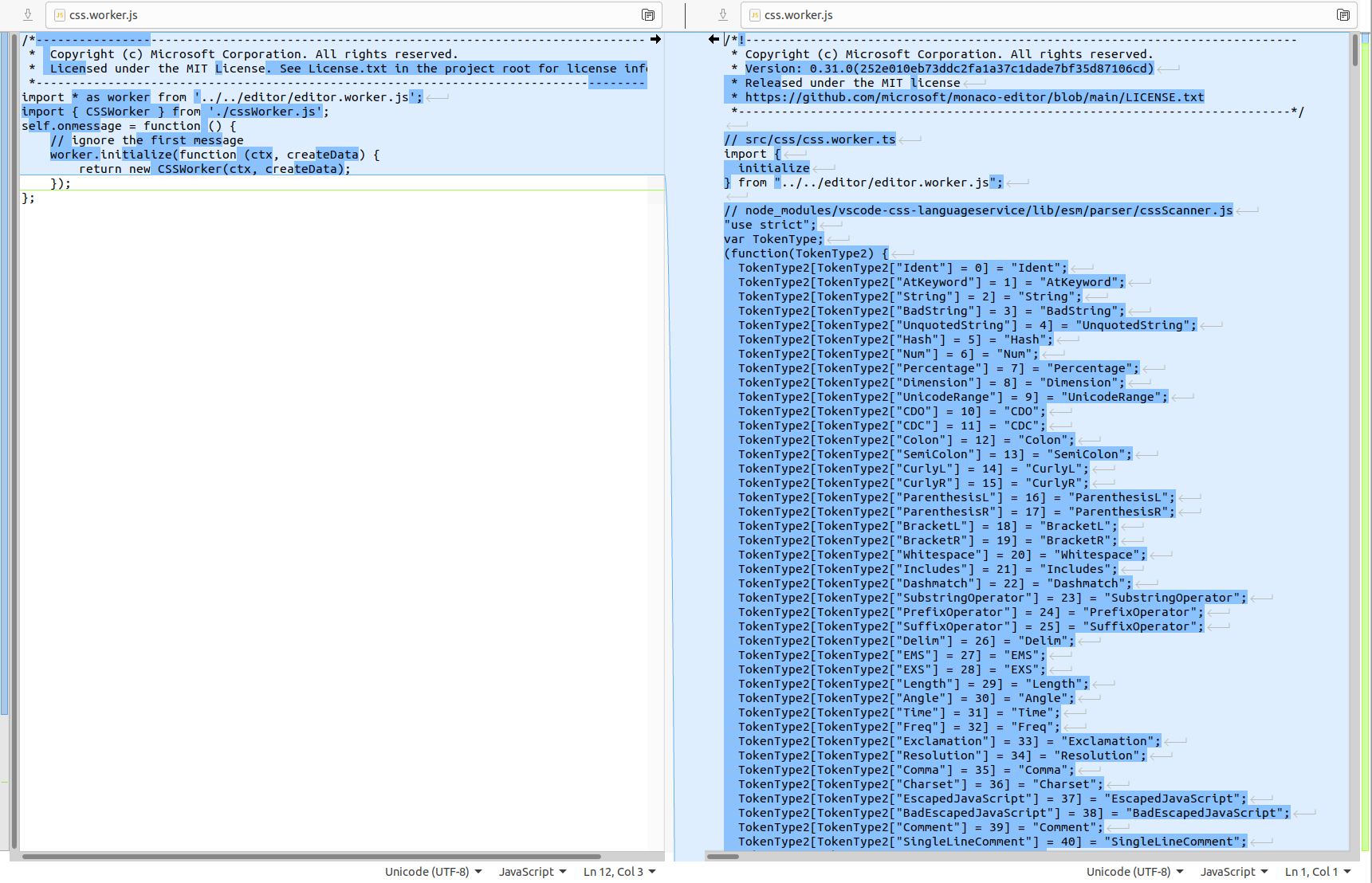Open the right pane Unicode (UTF-8) encoding dropdown
The height and width of the screenshot is (883, 1372).
tap(1134, 871)
